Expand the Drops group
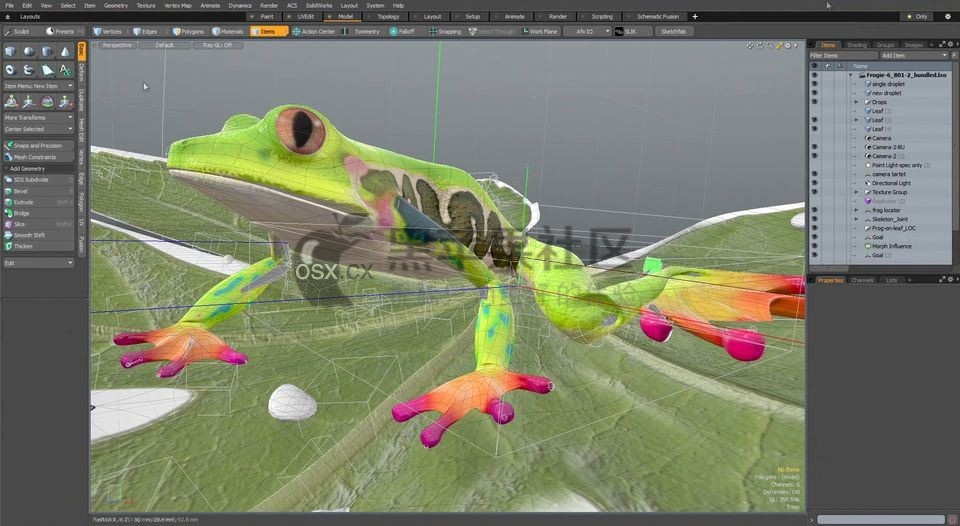This screenshot has width=960, height=526. (857, 102)
